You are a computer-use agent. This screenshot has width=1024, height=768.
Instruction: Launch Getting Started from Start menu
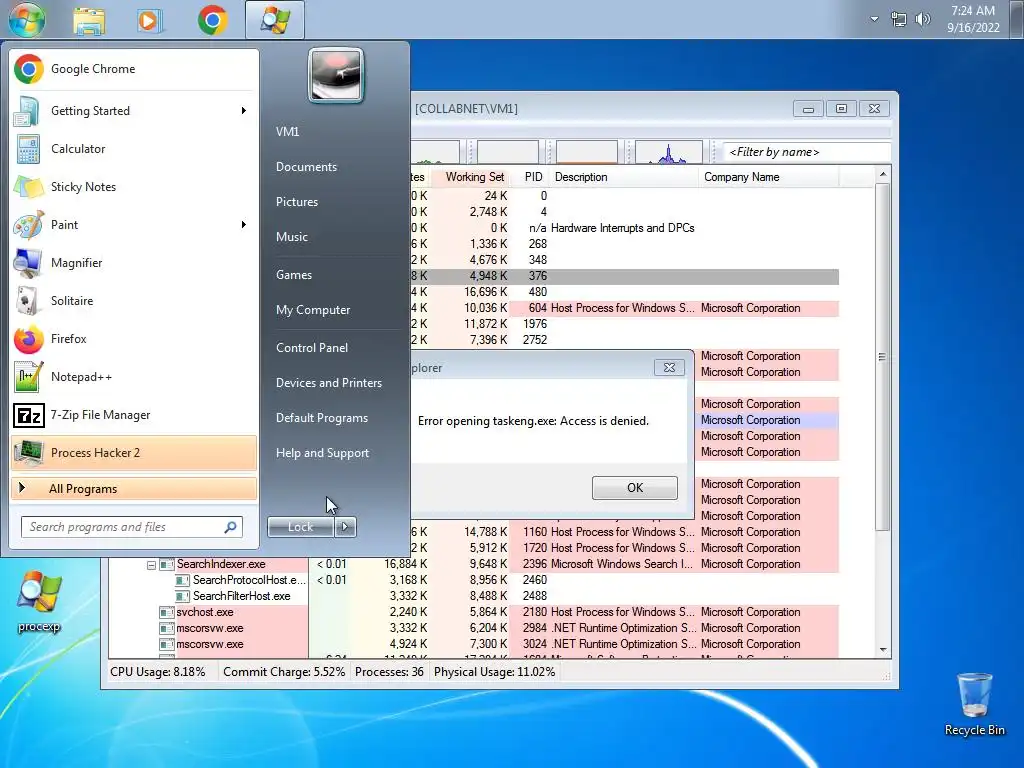tap(134, 111)
